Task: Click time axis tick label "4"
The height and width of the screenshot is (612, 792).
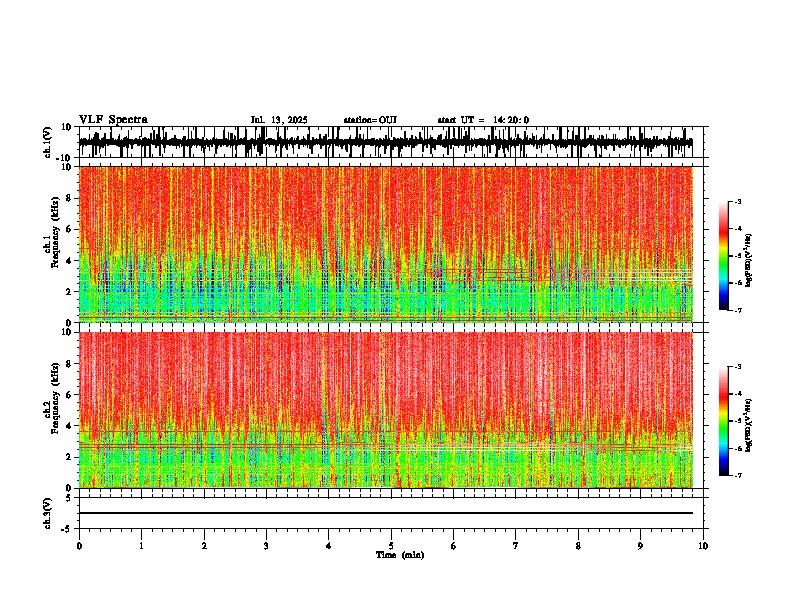Action: tap(329, 546)
